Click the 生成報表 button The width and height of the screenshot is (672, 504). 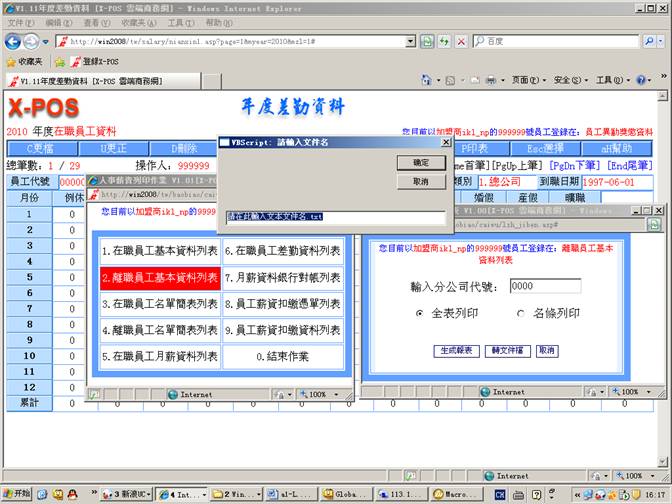[456, 351]
